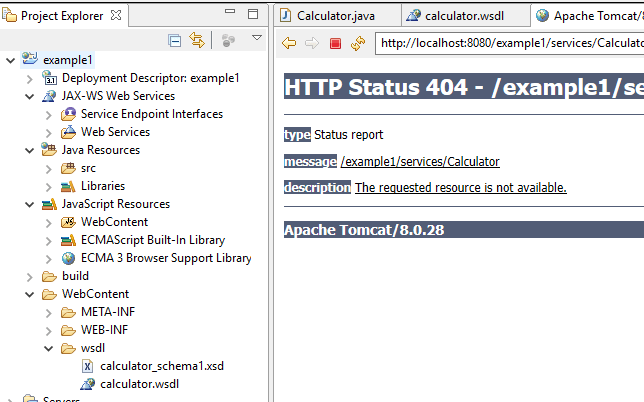Click the Apache Tomcat/8.0.28 footer text
The image size is (644, 402).
click(x=364, y=230)
